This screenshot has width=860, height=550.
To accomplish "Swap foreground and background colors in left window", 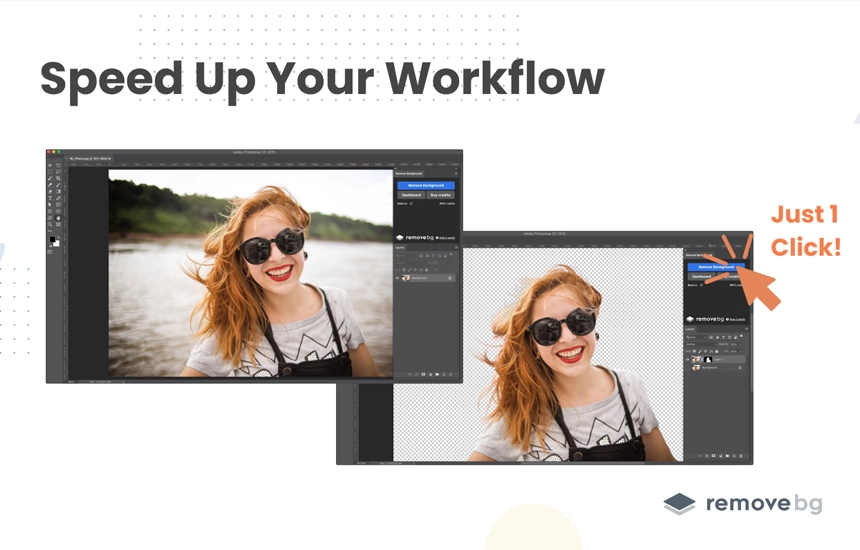I will tap(58, 237).
